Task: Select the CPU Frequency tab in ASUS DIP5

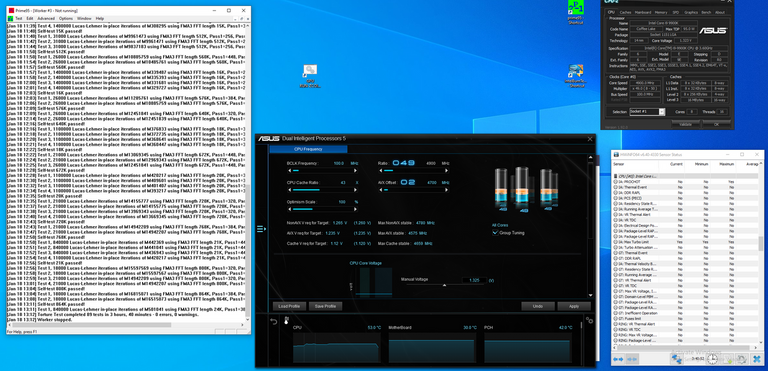Action: 308,149
